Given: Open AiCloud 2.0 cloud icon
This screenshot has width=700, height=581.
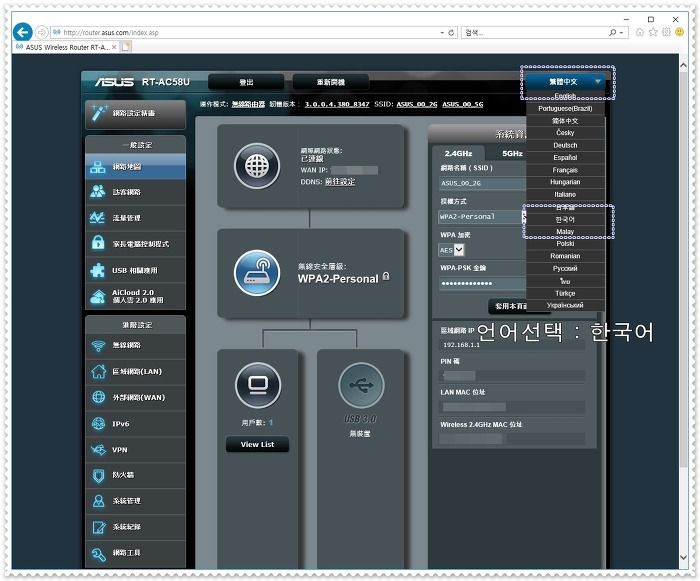Looking at the screenshot, I should pyautogui.click(x=97, y=297).
